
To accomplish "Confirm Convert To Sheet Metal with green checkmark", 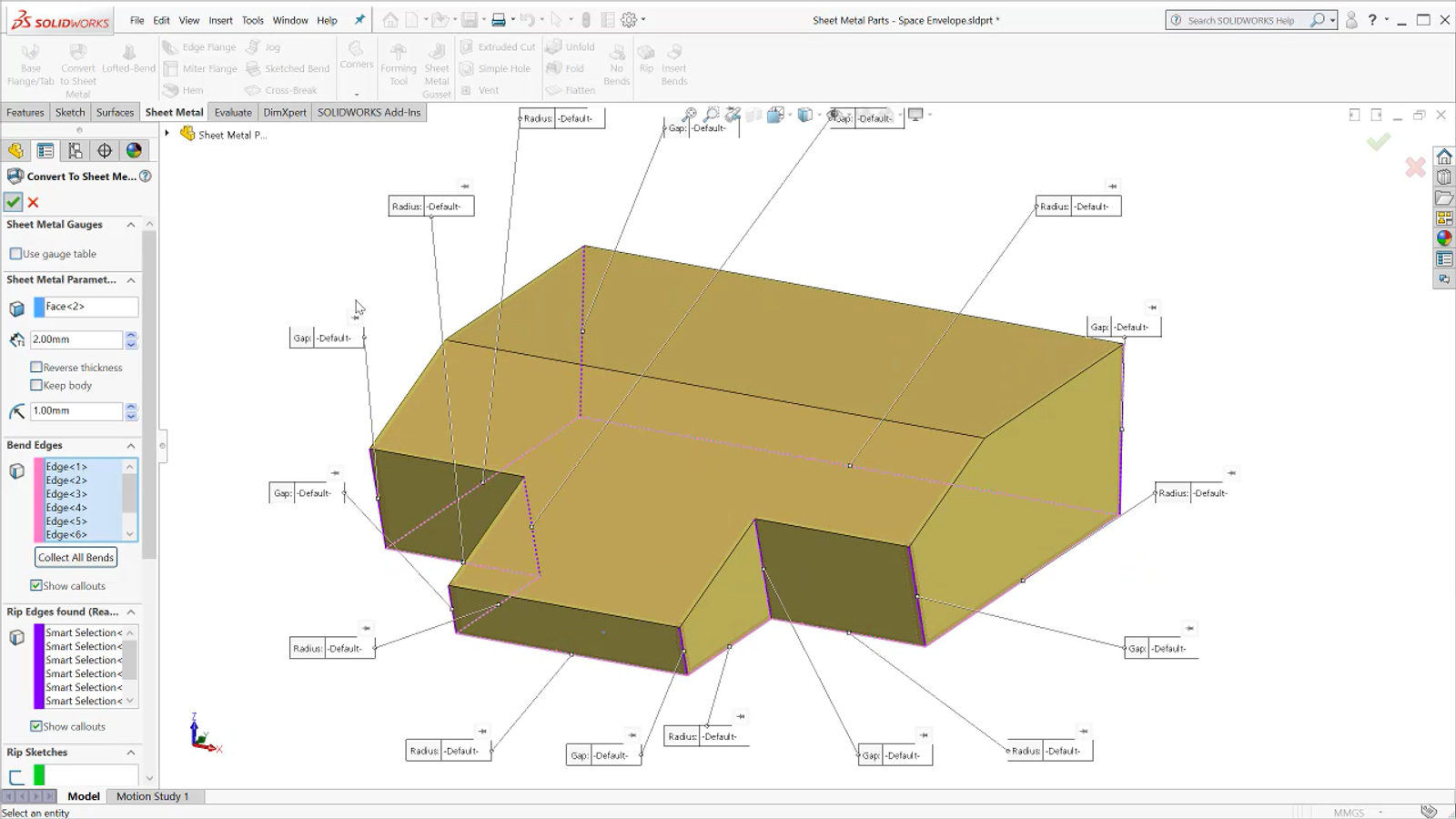I will point(13,202).
